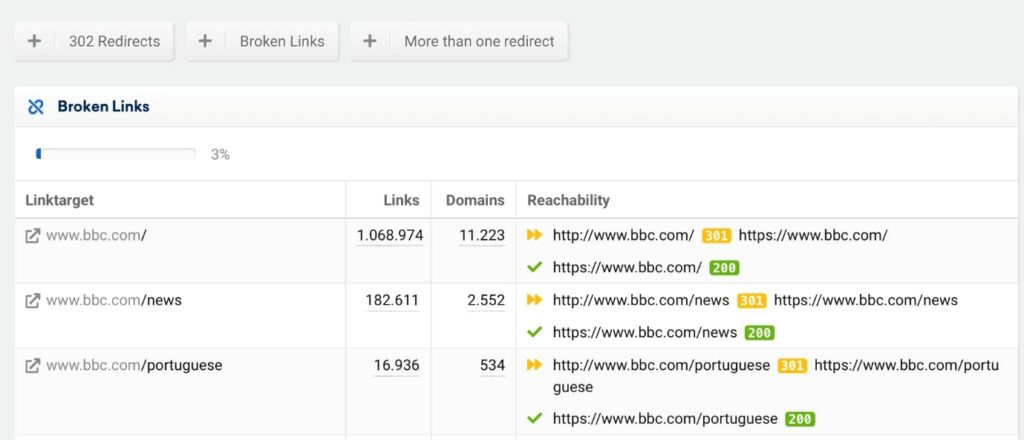Open the www.bbc.com/portuguese link target
Screen dimensions: 1024x440
coord(134,365)
